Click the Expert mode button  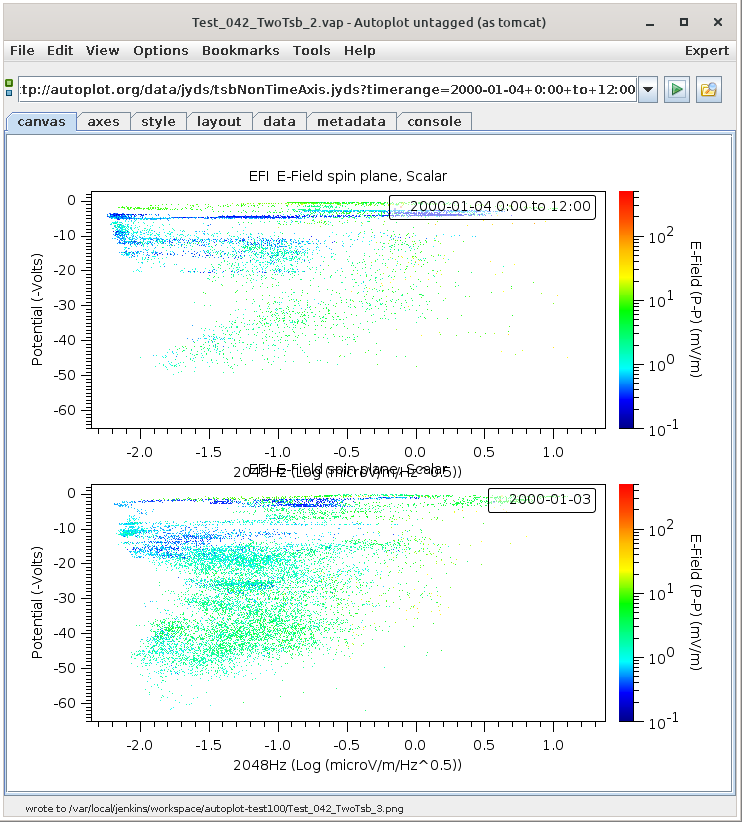(x=706, y=50)
